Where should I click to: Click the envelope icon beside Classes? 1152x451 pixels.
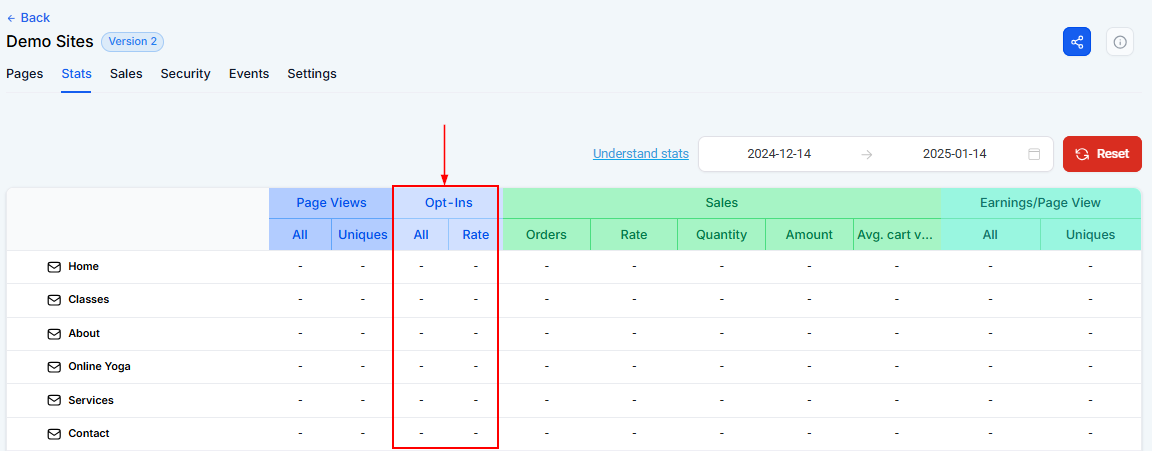[x=54, y=300]
